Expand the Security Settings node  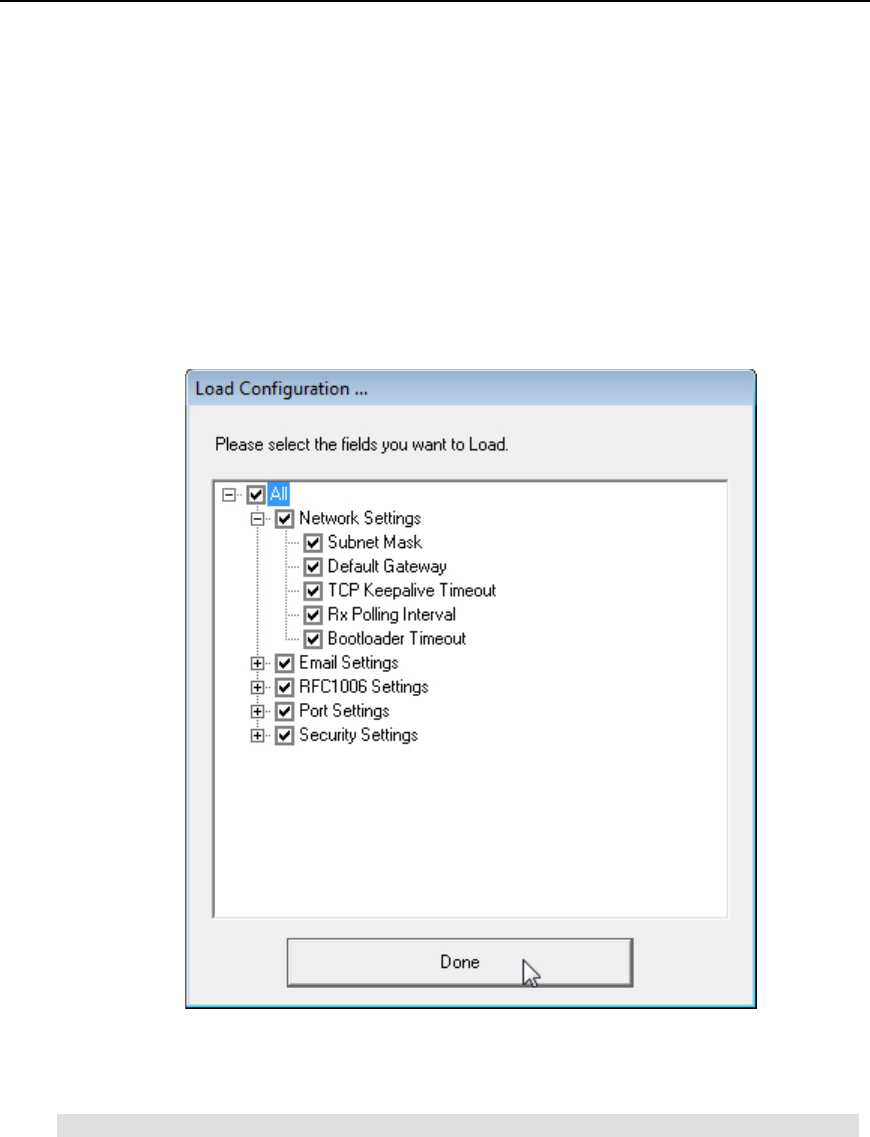[257, 735]
